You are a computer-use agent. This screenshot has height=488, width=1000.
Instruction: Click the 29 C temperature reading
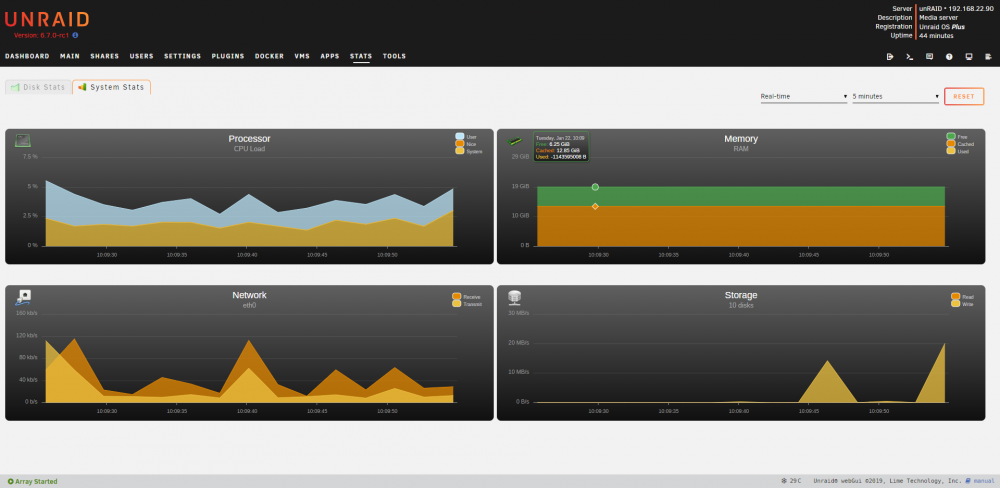point(795,481)
